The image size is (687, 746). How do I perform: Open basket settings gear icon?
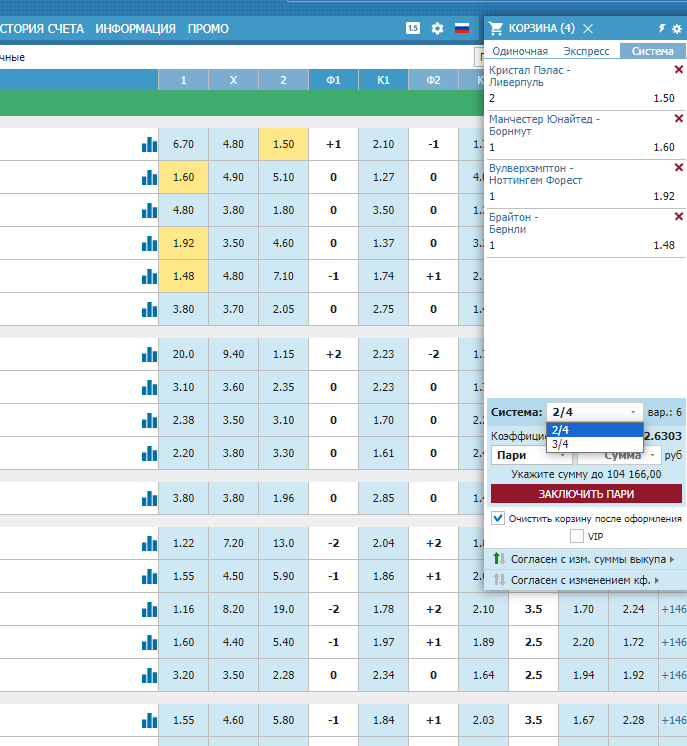(677, 29)
